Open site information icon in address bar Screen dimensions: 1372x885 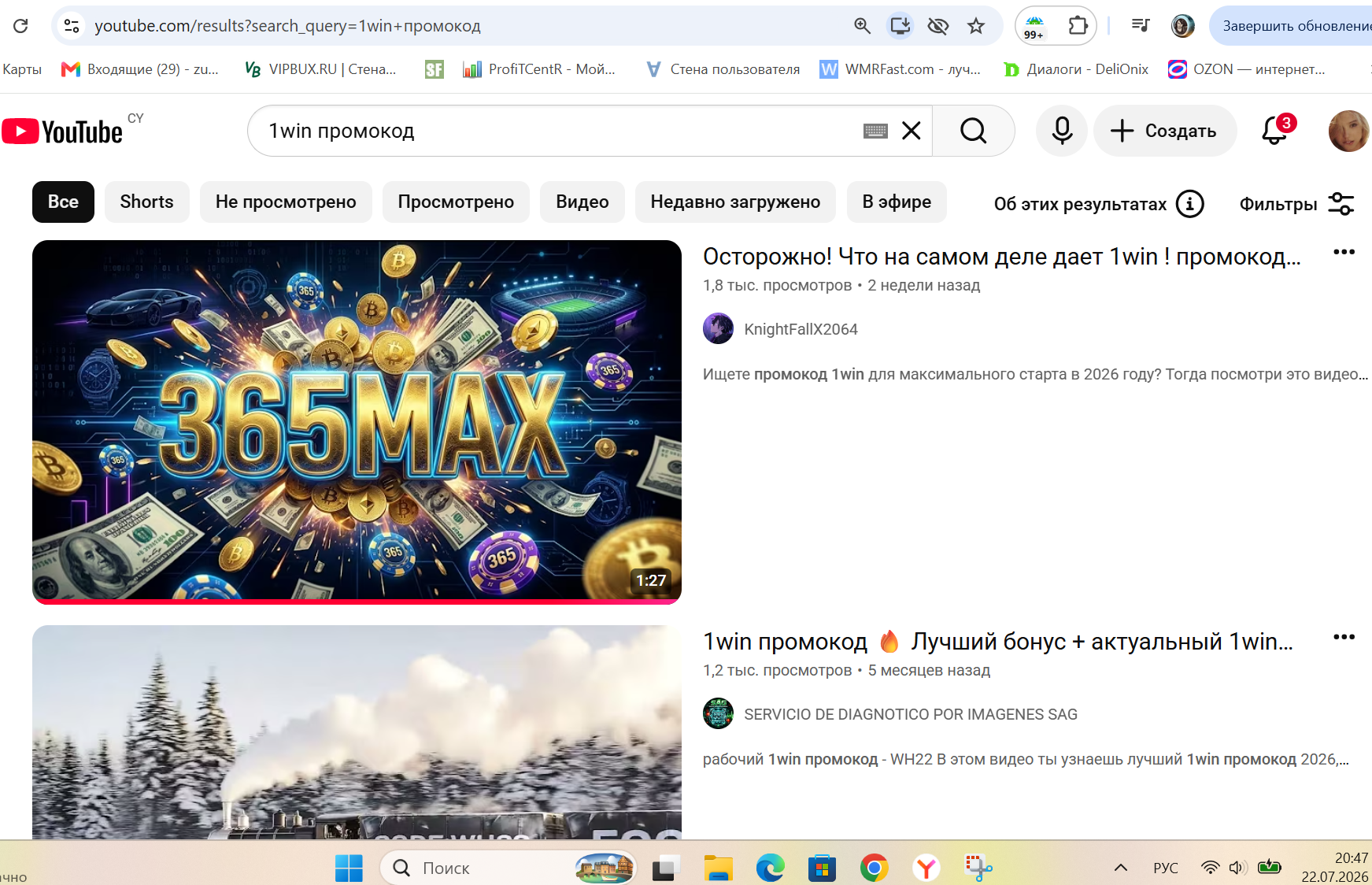point(72,26)
